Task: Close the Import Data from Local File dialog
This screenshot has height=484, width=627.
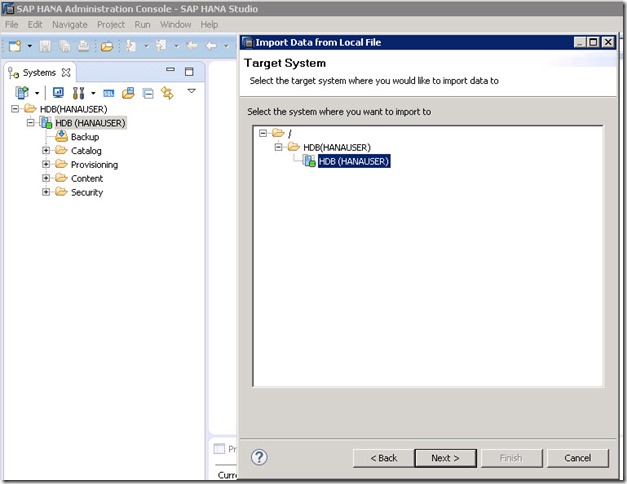Action: click(608, 42)
